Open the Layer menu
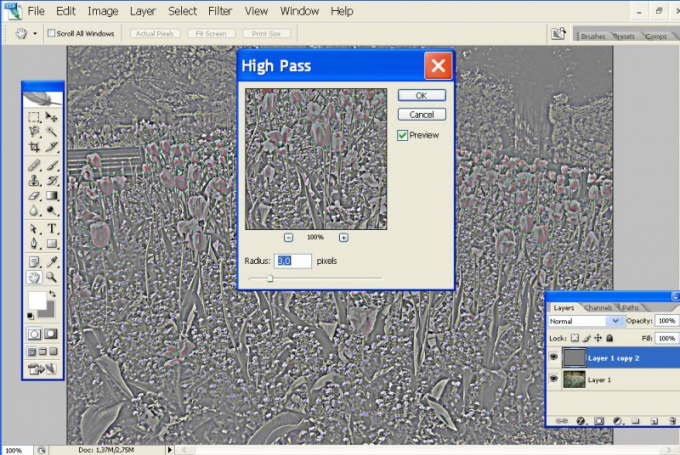680x455 pixels. 143,11
